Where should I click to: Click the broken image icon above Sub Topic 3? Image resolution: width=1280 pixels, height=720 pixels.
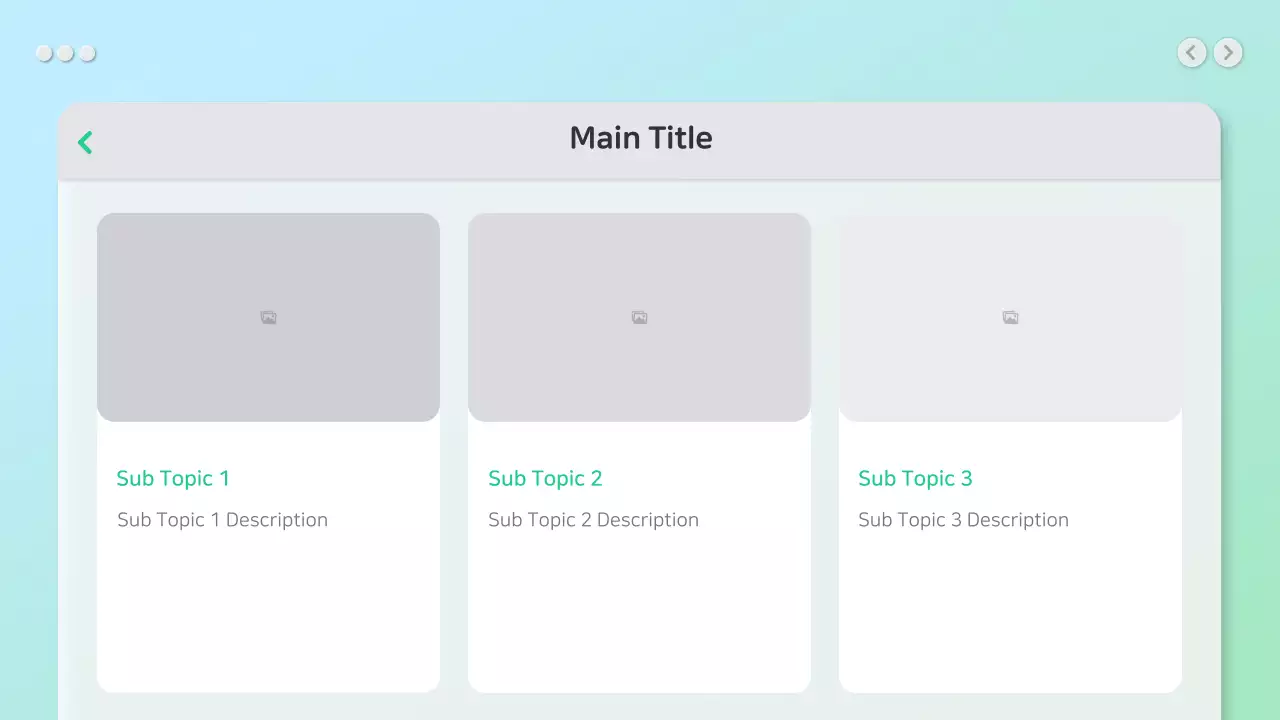pyautogui.click(x=1010, y=318)
